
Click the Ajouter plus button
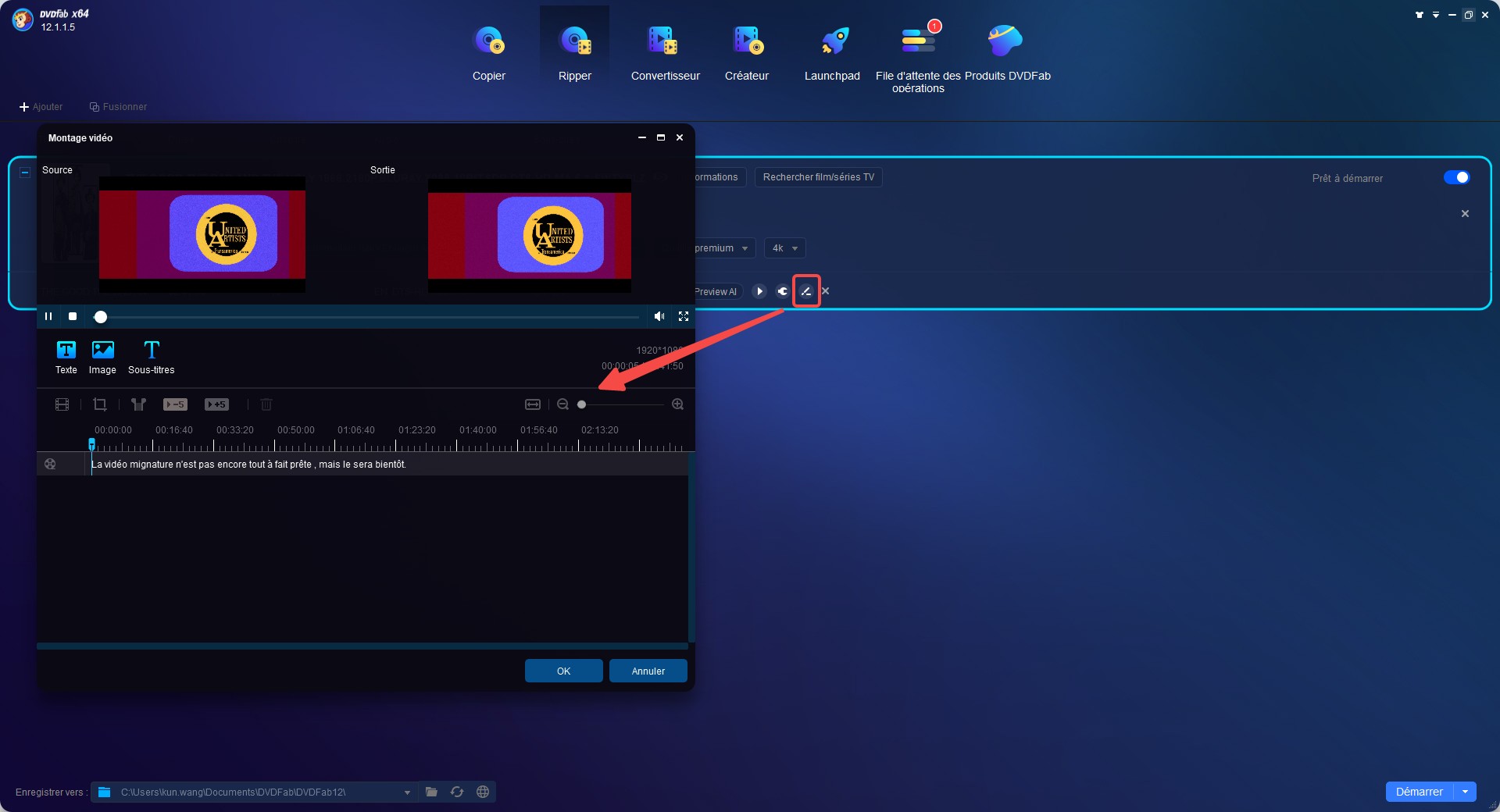click(x=41, y=107)
